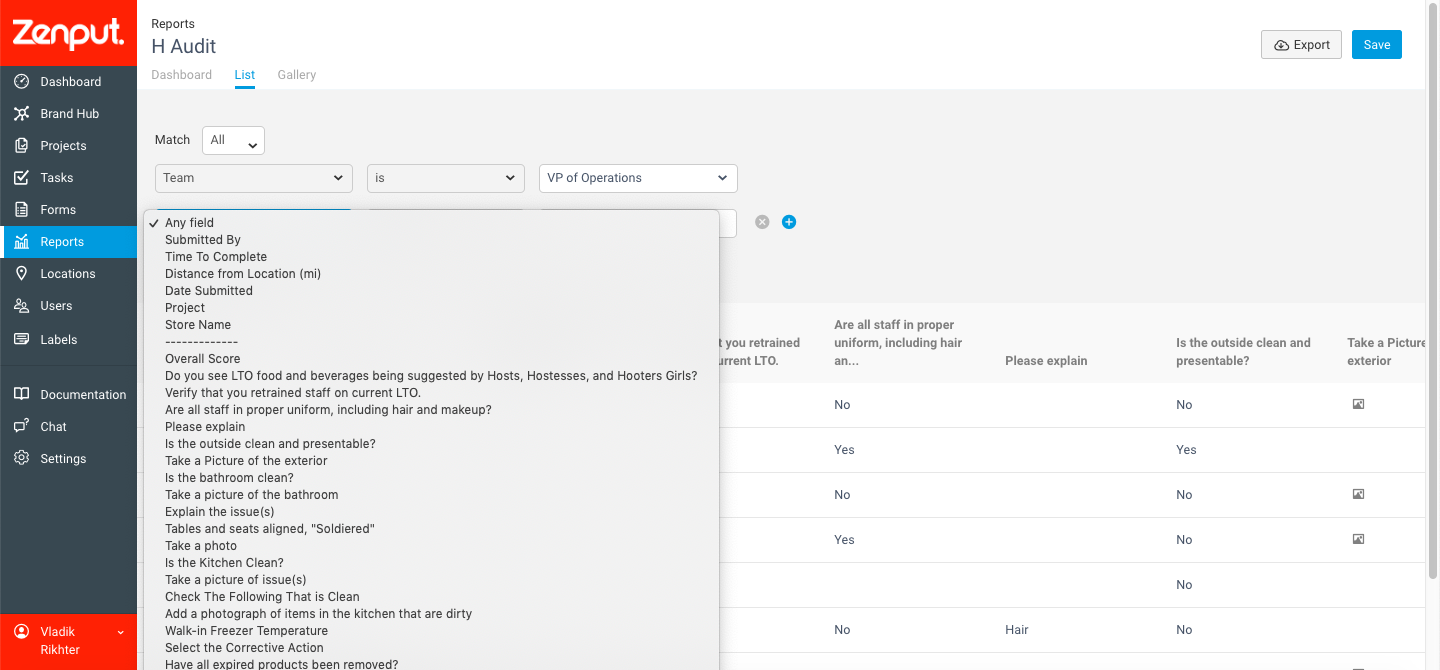
Task: Open Locations in sidebar
Action: click(x=68, y=274)
